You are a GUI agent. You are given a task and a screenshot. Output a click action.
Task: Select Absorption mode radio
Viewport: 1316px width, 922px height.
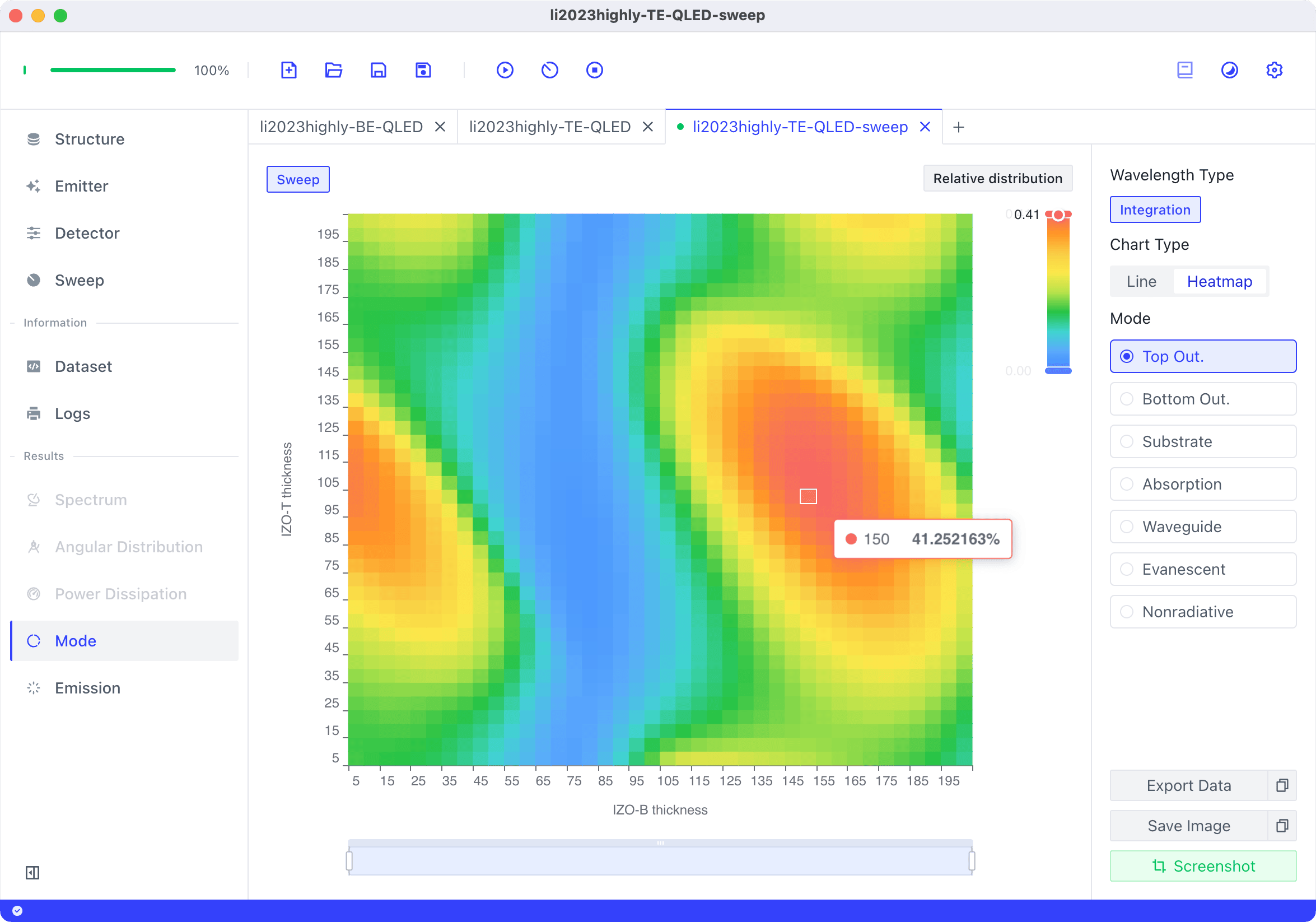[x=1203, y=484]
